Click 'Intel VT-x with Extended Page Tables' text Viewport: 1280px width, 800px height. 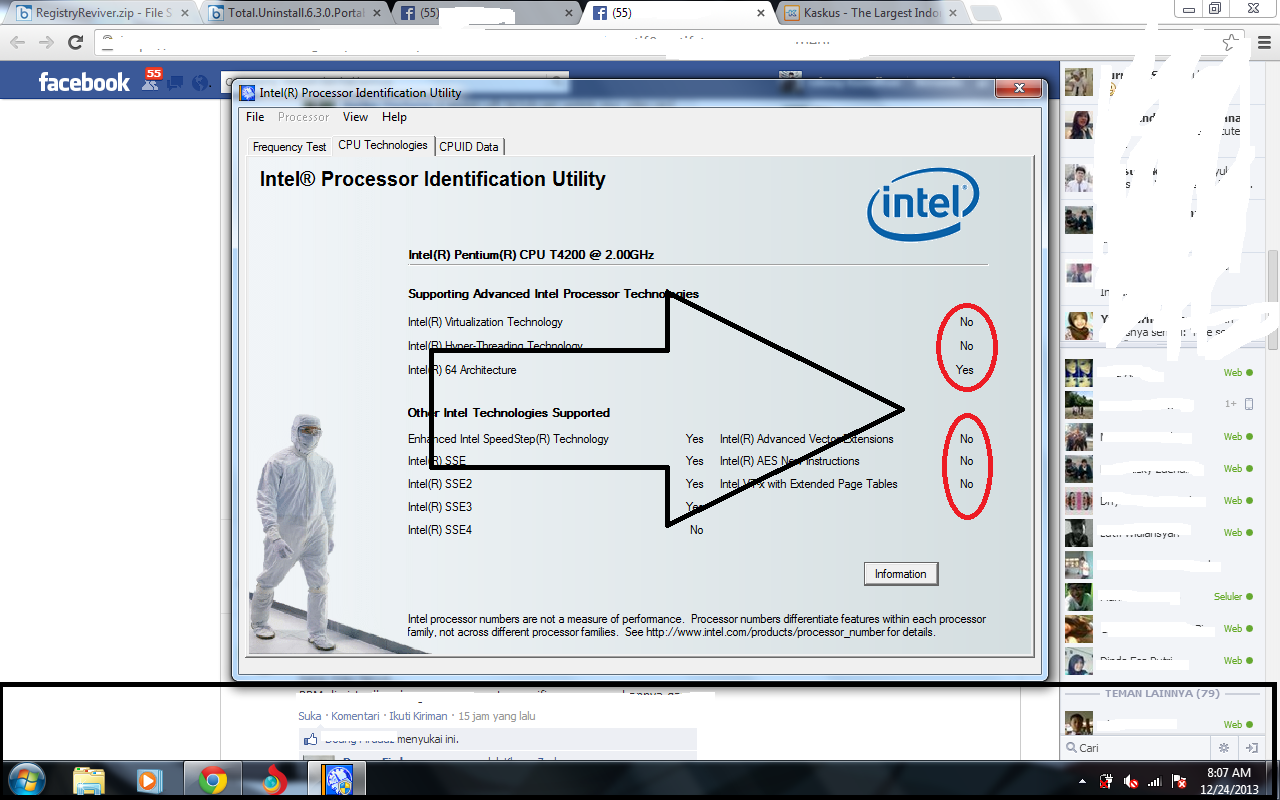[809, 484]
